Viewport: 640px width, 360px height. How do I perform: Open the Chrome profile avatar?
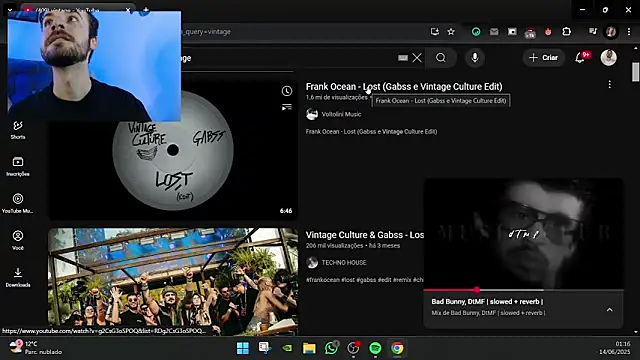click(x=611, y=32)
